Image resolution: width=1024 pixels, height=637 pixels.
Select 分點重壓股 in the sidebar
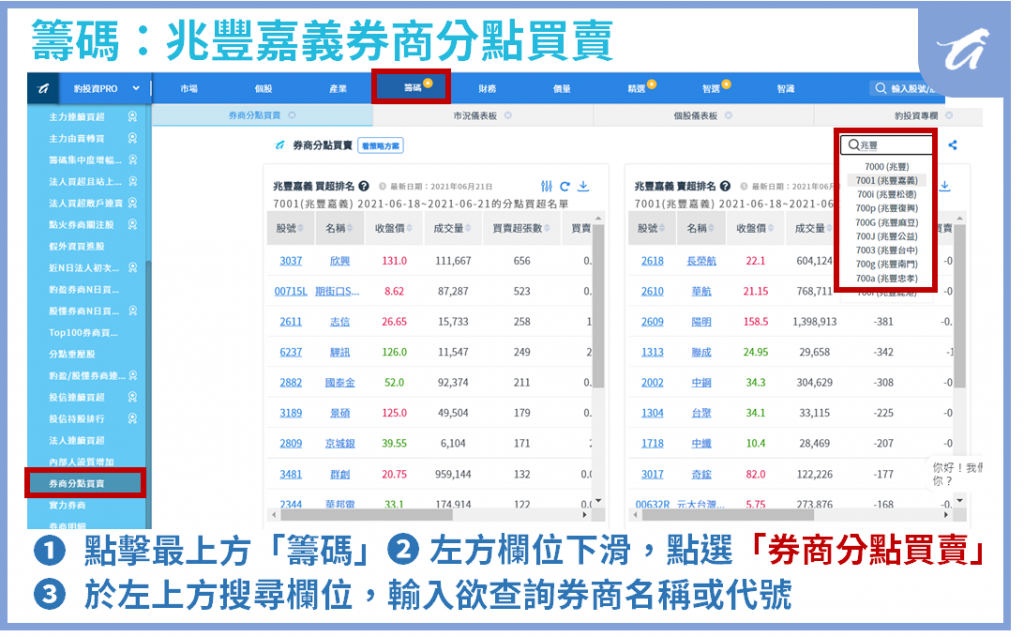(x=72, y=353)
